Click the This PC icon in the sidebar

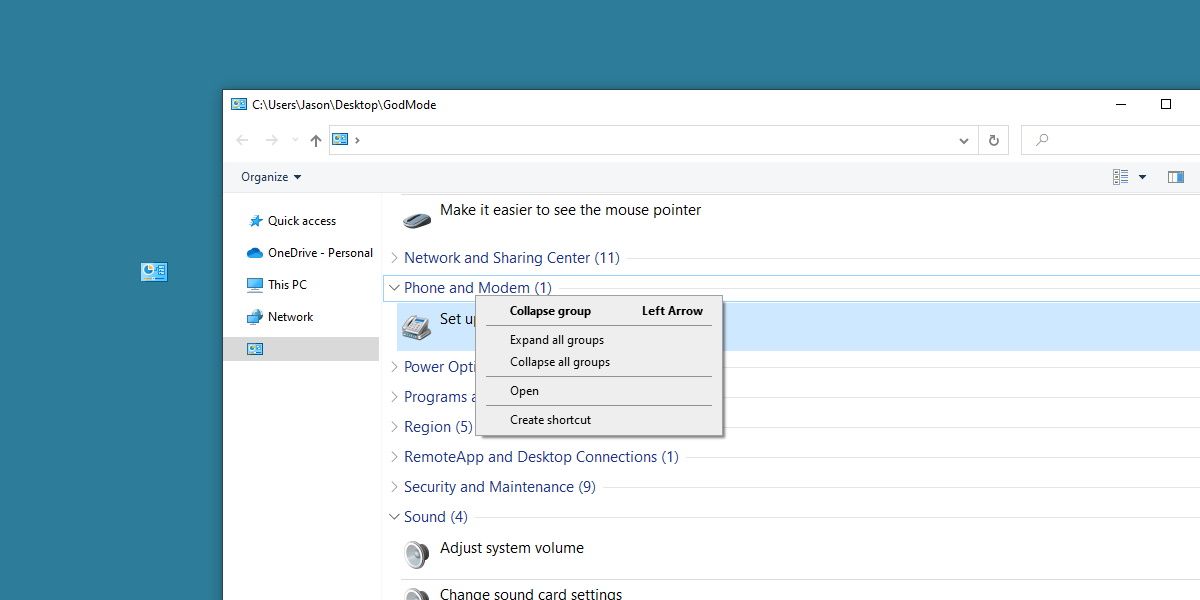click(254, 284)
